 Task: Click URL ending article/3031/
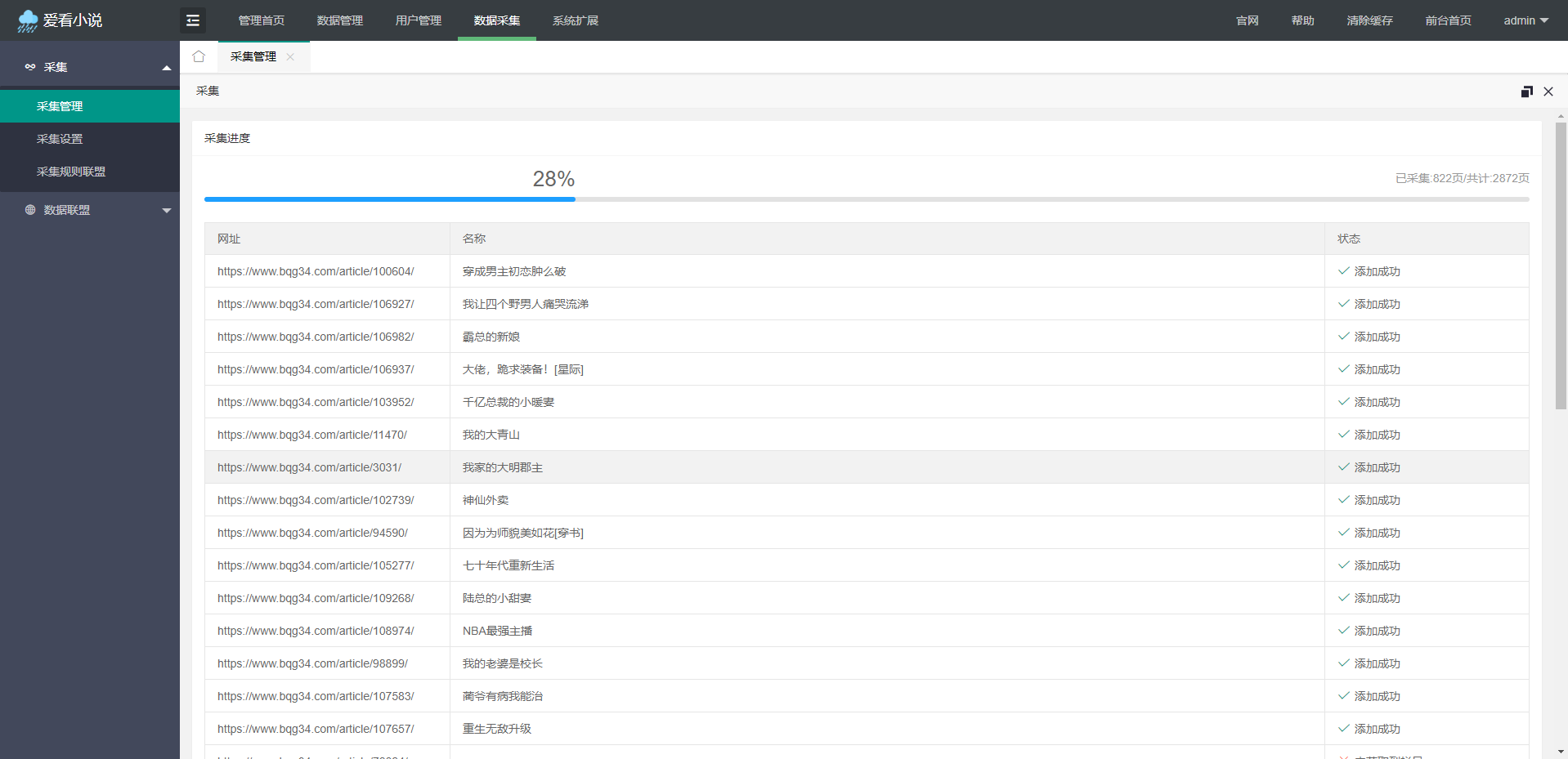(309, 467)
